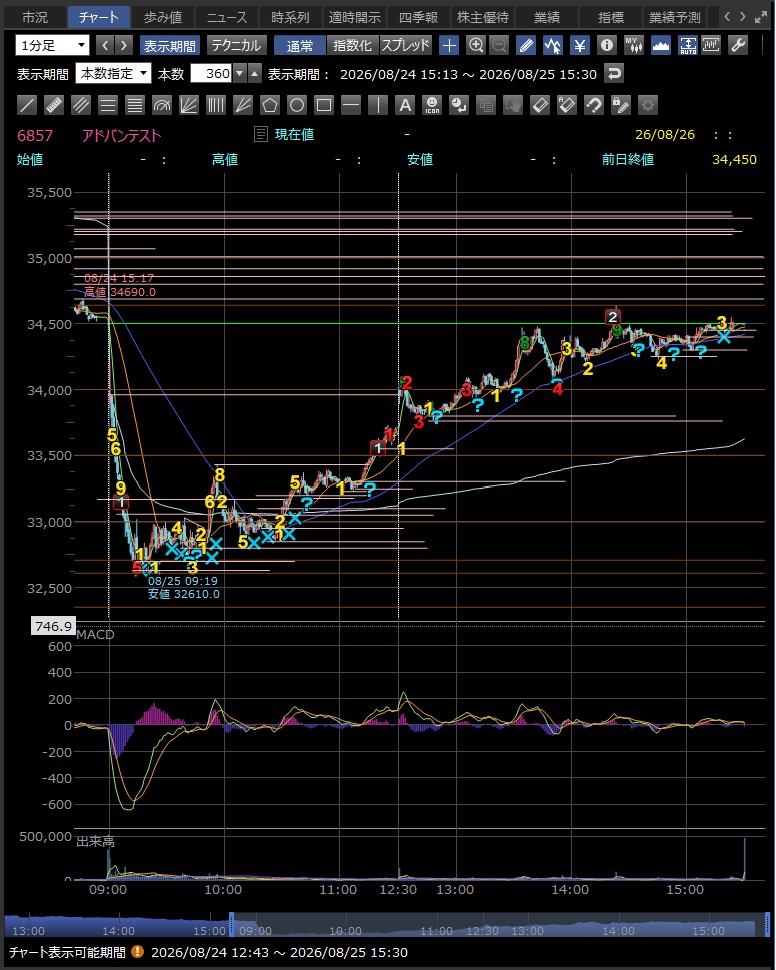Click the 746.9 MACD value label

tap(54, 626)
